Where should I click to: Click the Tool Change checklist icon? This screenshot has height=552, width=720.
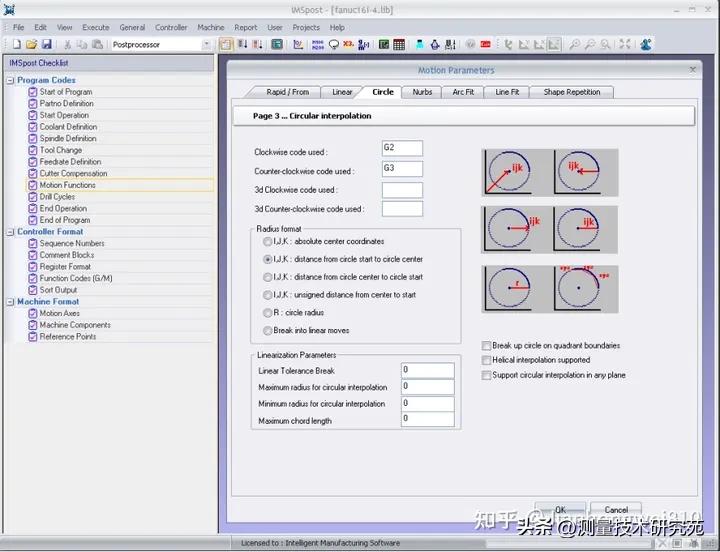[33, 150]
